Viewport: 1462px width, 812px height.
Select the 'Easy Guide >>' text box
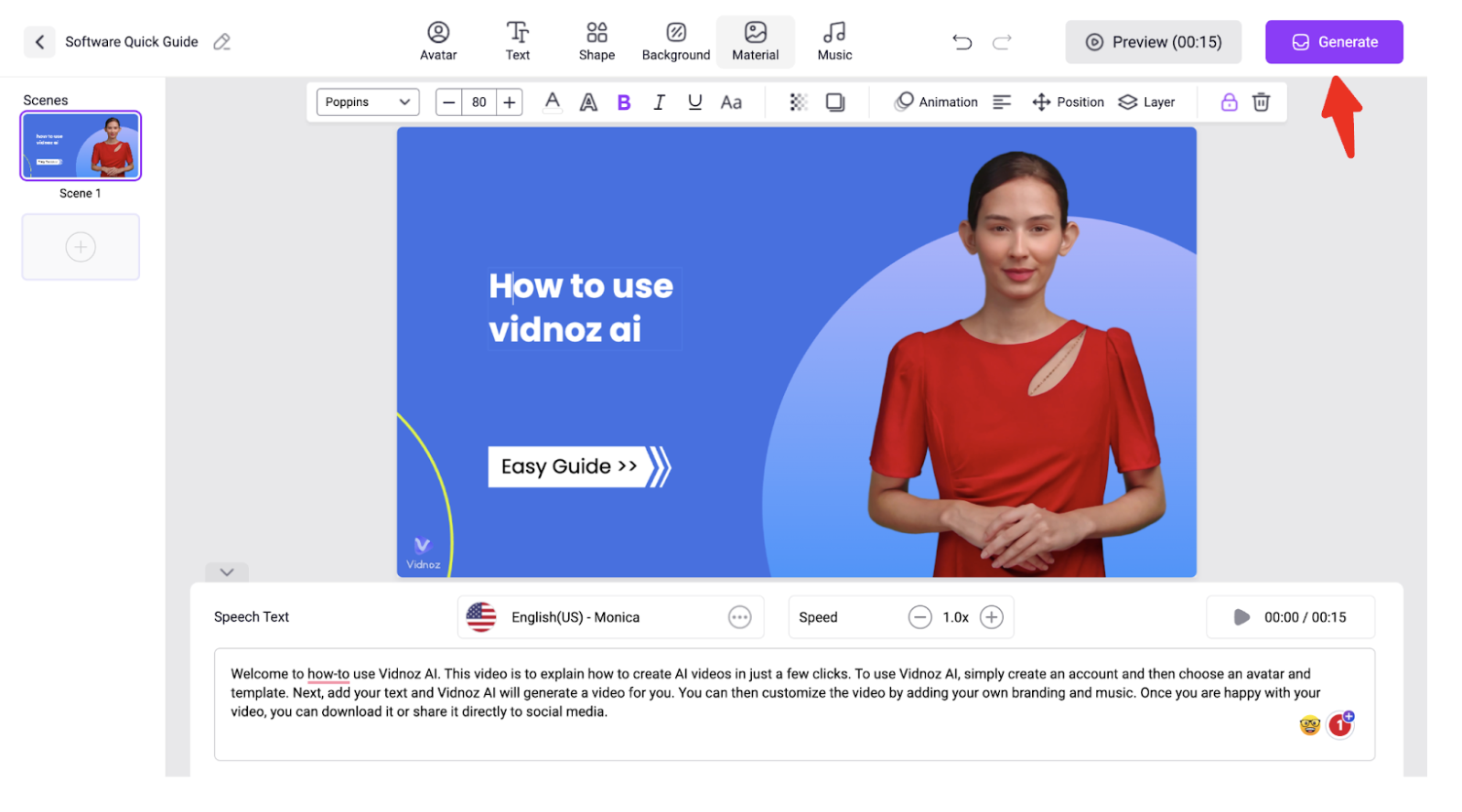[569, 466]
